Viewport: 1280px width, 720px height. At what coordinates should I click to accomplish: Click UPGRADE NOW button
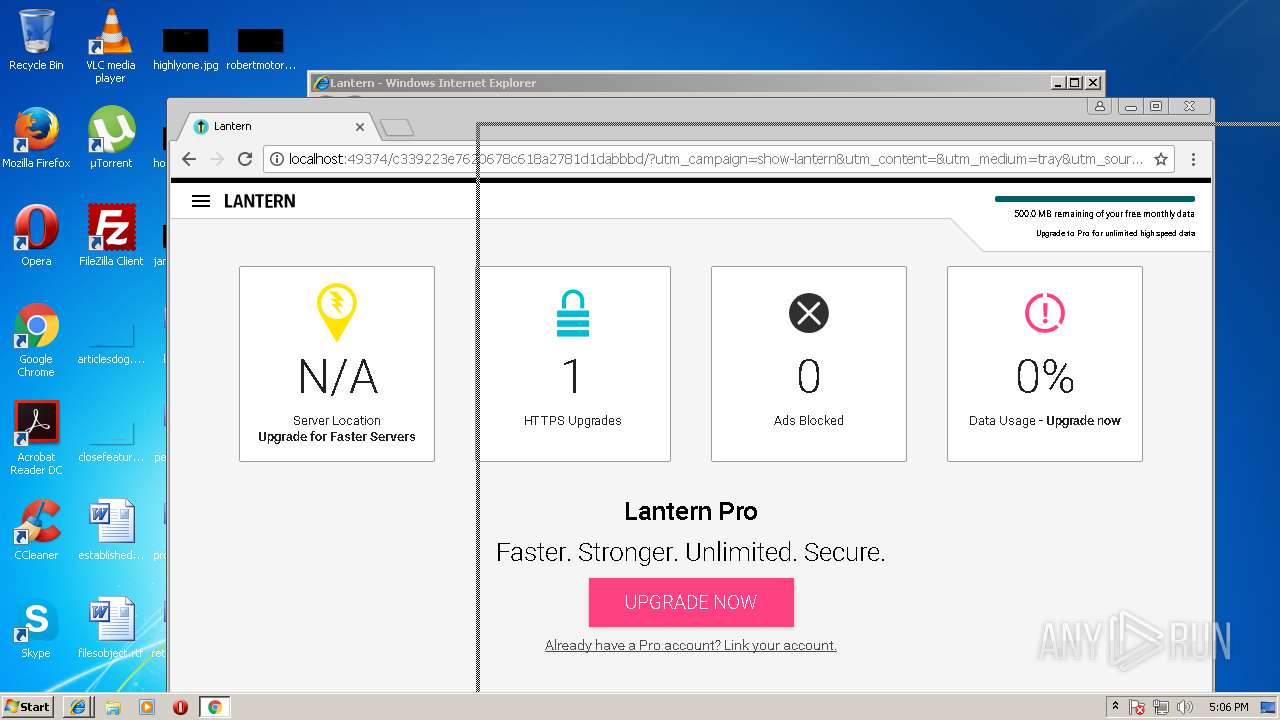pos(691,602)
